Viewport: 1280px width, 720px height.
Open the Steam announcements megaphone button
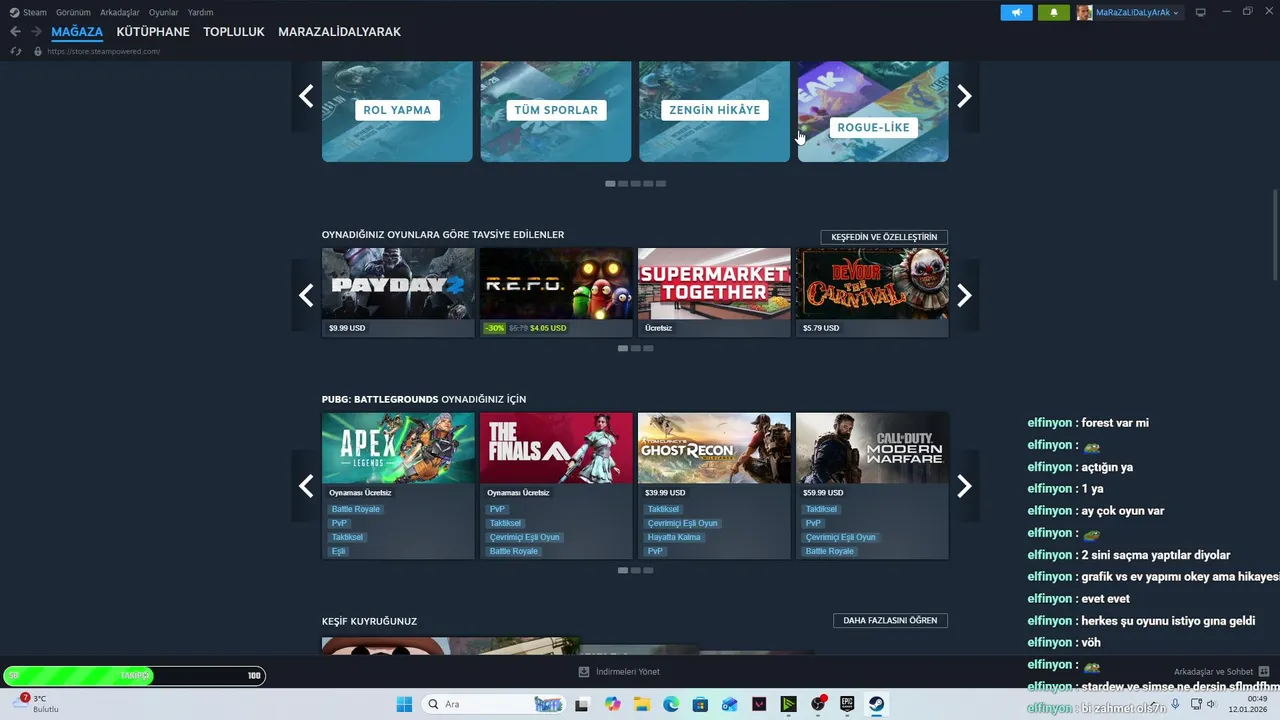point(1016,12)
